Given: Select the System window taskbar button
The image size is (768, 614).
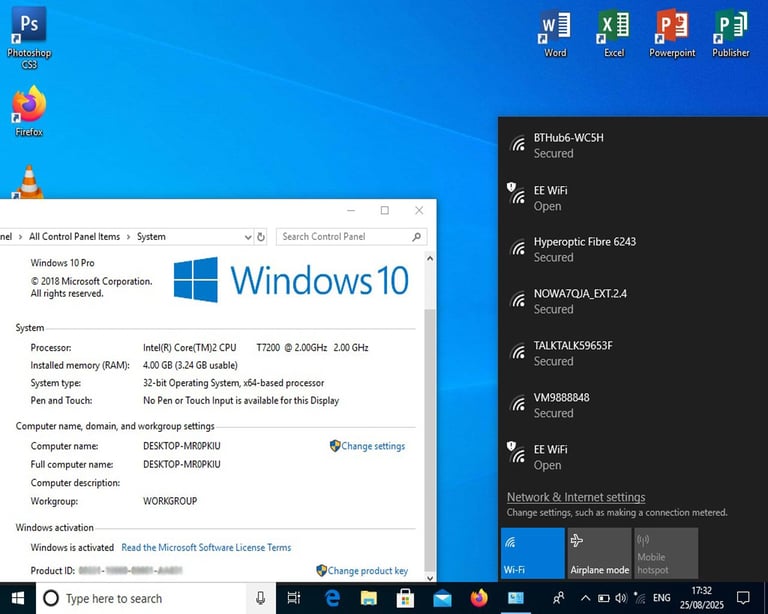Looking at the screenshot, I should [x=515, y=598].
